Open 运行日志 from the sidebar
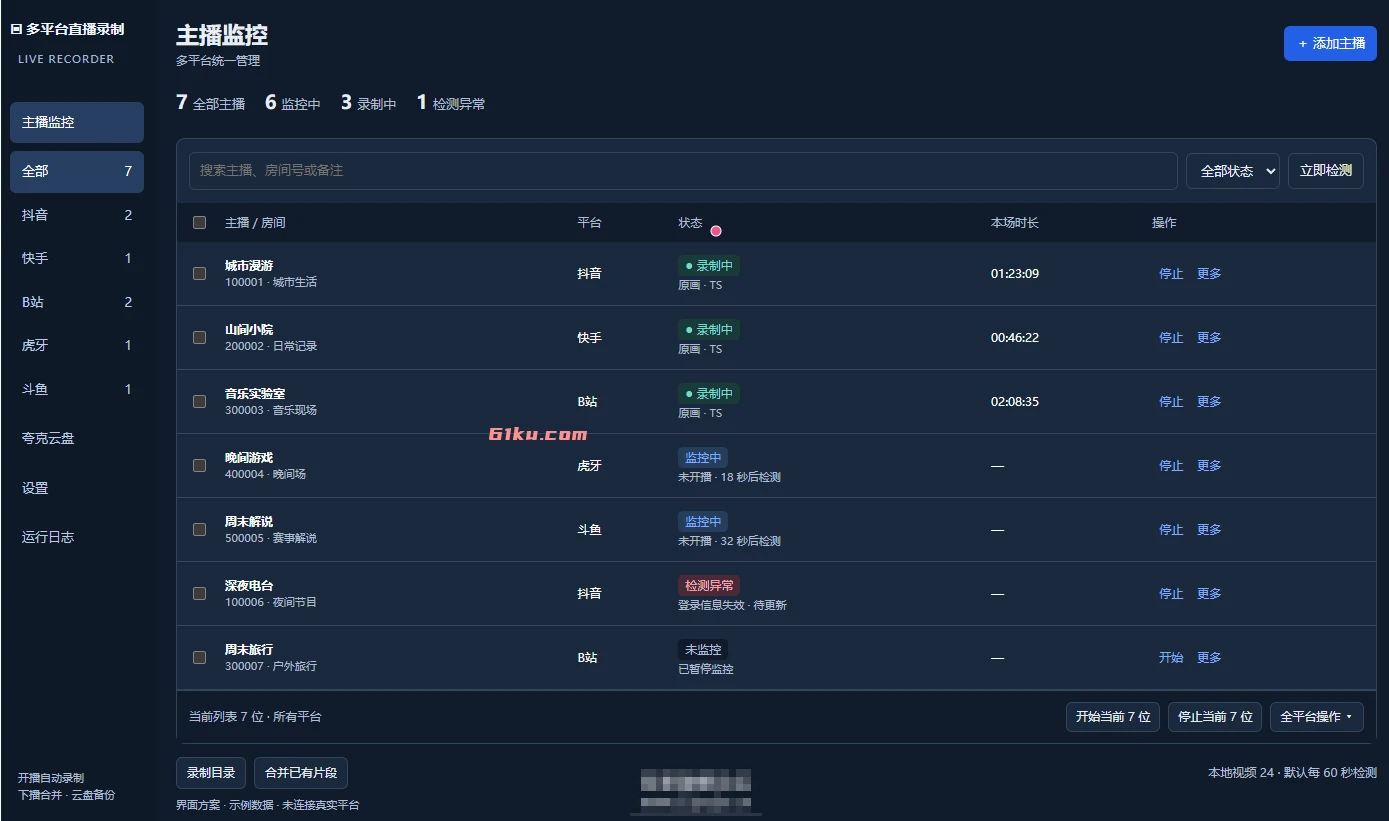Viewport: 1389px width, 821px height. pos(77,537)
